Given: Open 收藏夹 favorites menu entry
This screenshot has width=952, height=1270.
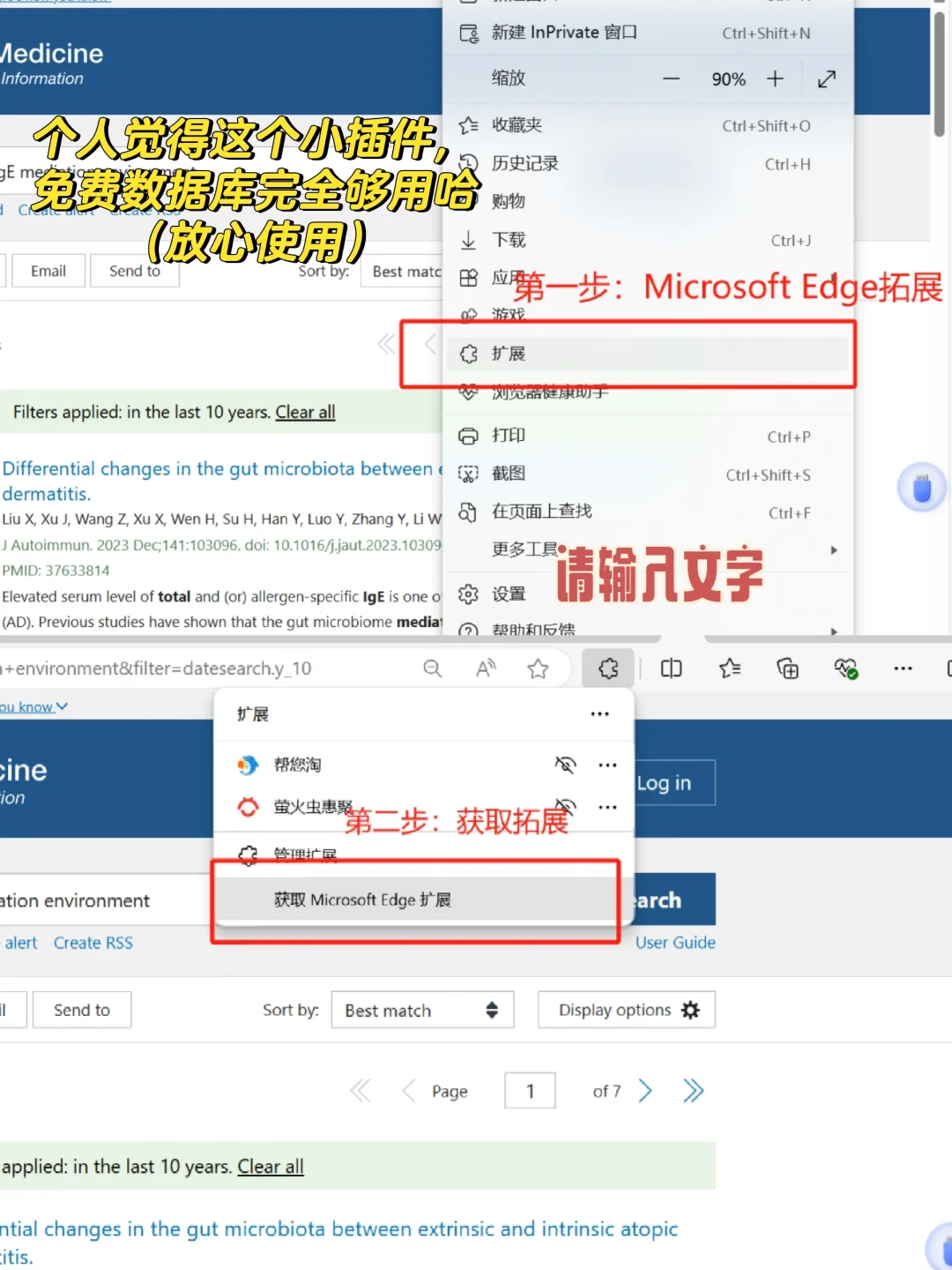Looking at the screenshot, I should 648,125.
